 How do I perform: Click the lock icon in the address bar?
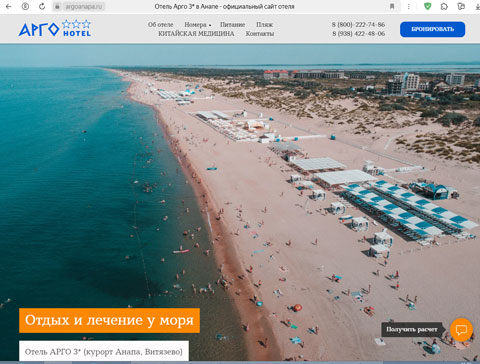57,6
